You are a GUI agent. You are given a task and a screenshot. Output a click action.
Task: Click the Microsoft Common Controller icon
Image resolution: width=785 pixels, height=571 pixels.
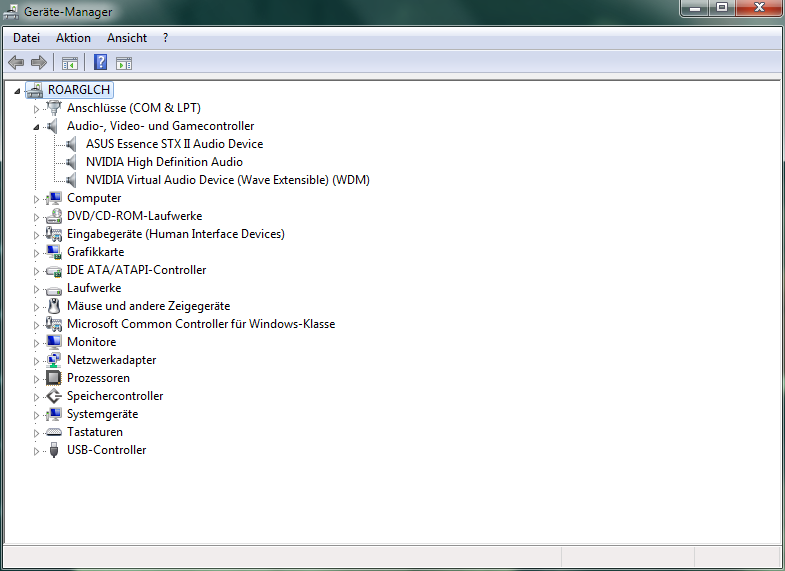click(x=53, y=324)
